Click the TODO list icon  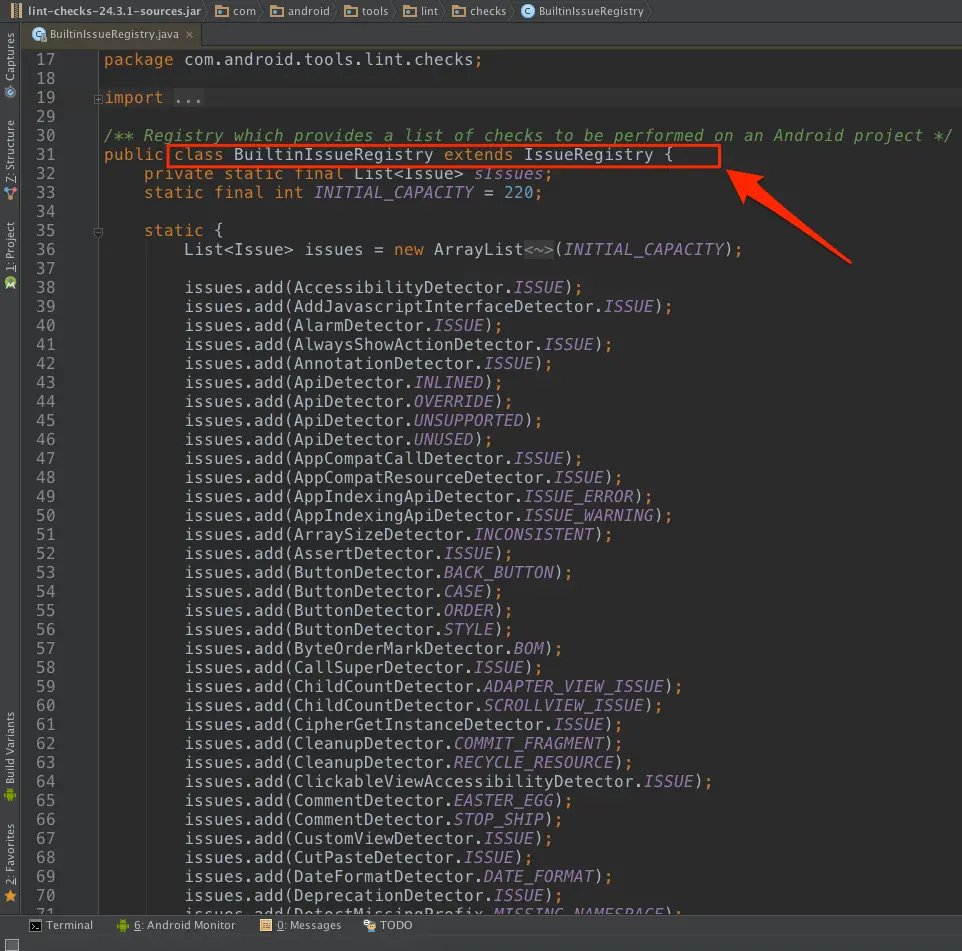coord(369,925)
